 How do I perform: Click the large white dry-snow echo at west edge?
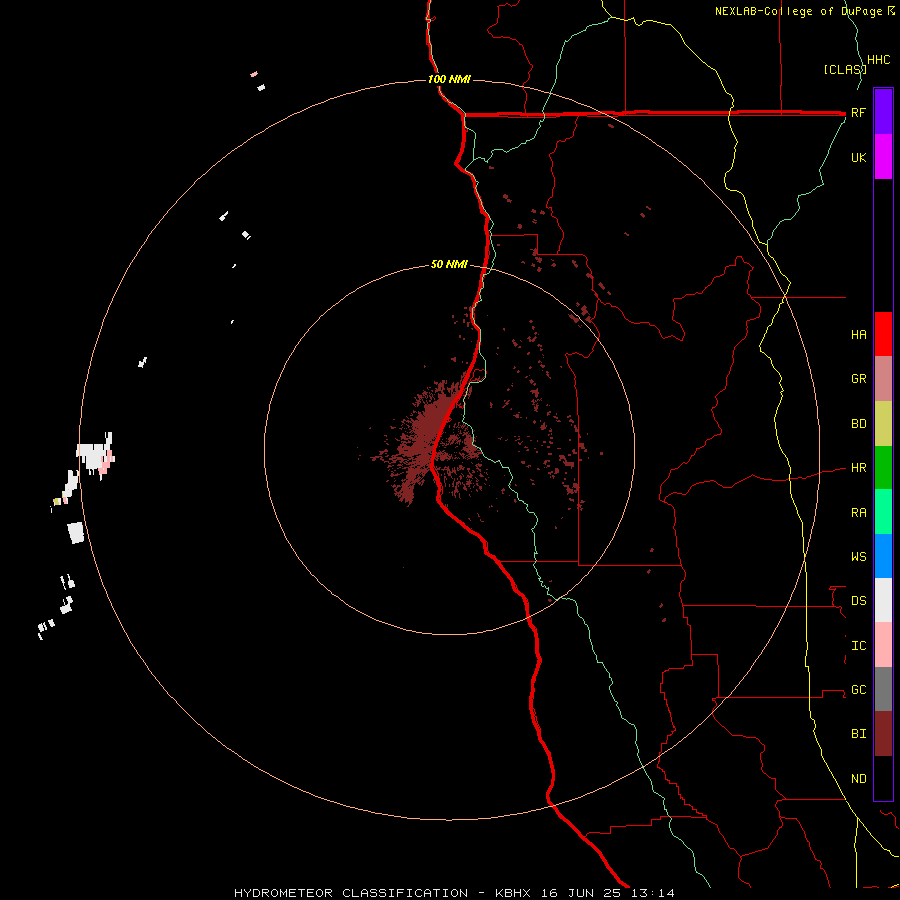(x=93, y=455)
